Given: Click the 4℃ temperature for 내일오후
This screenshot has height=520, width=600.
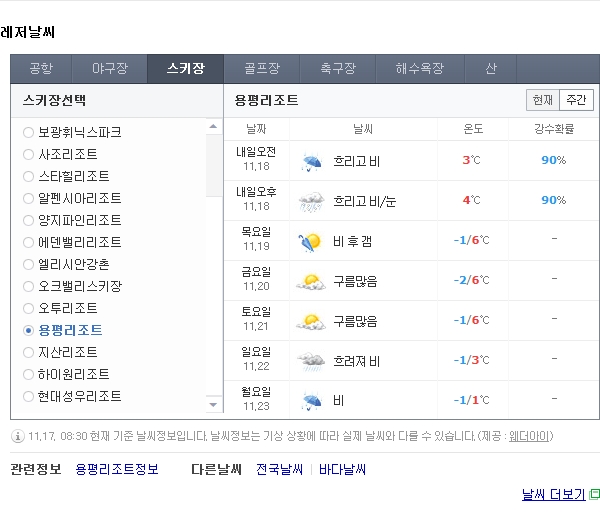Looking at the screenshot, I should [471, 200].
